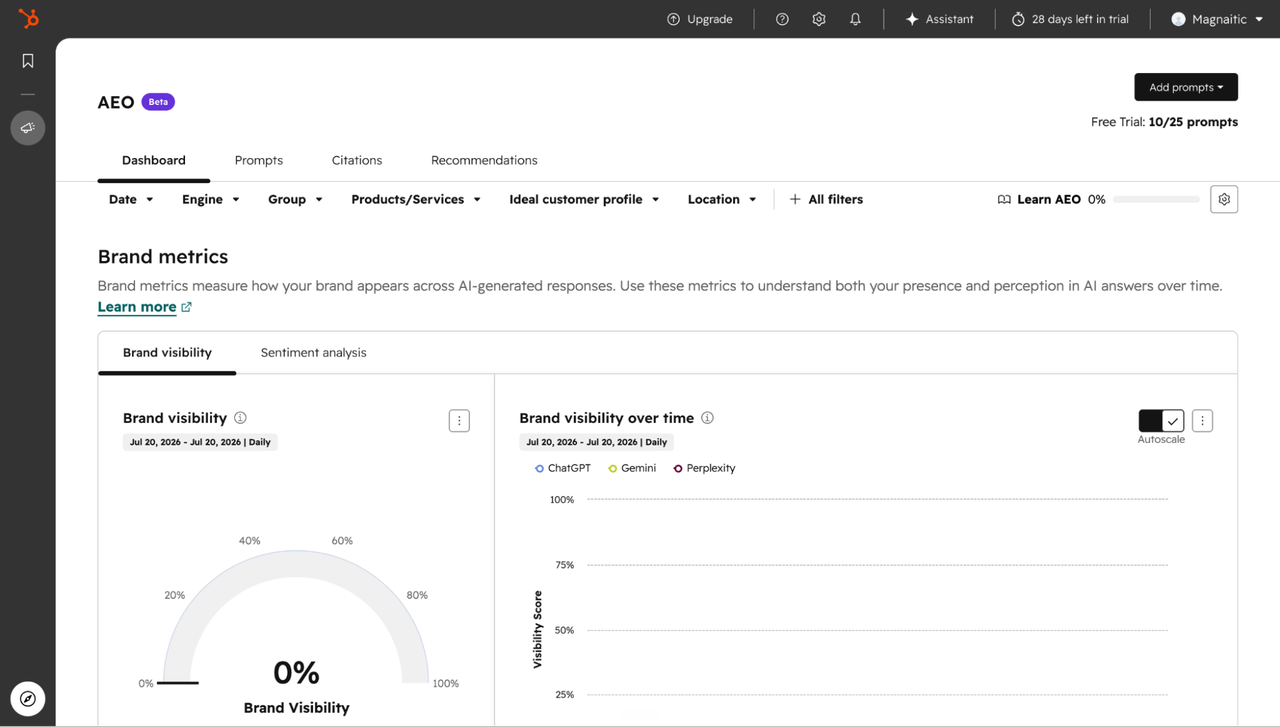Open the AEO settings gear button
This screenshot has width=1280, height=727.
click(1224, 199)
